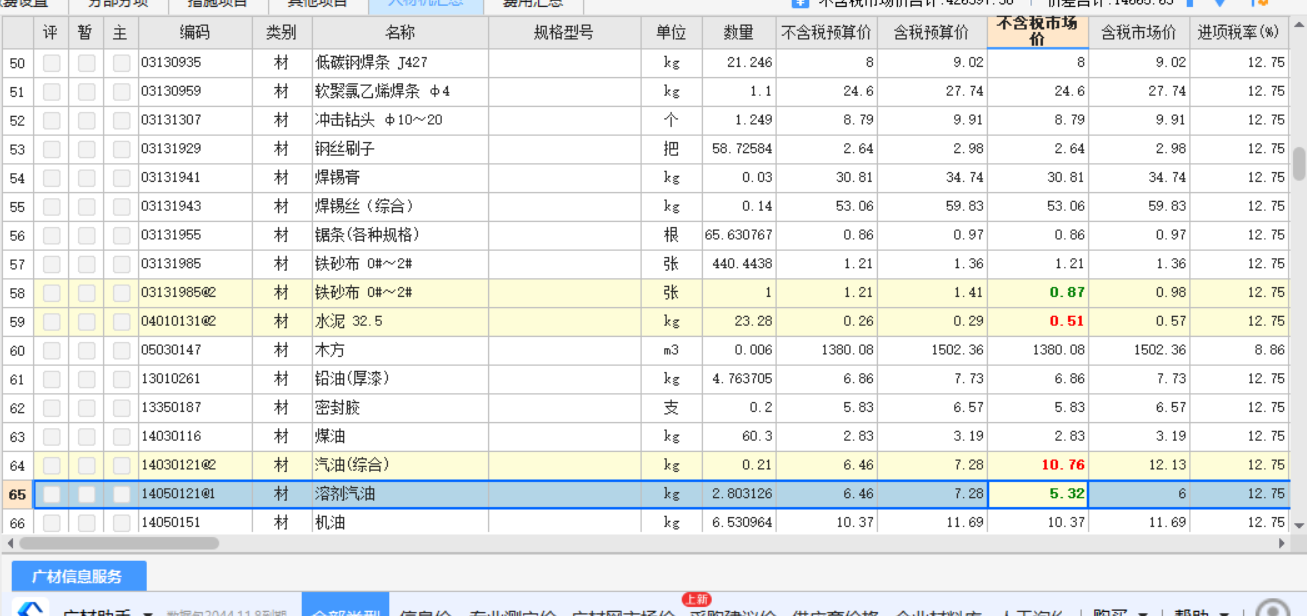Select the 煤油 name cell
This screenshot has height=616, width=1307.
point(400,437)
